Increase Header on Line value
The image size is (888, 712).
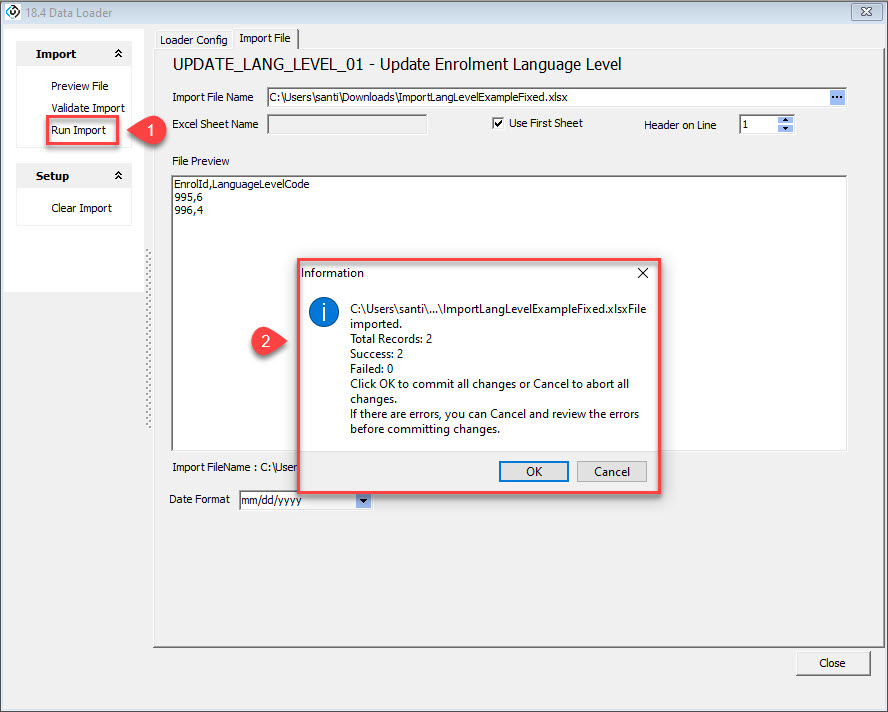[786, 120]
